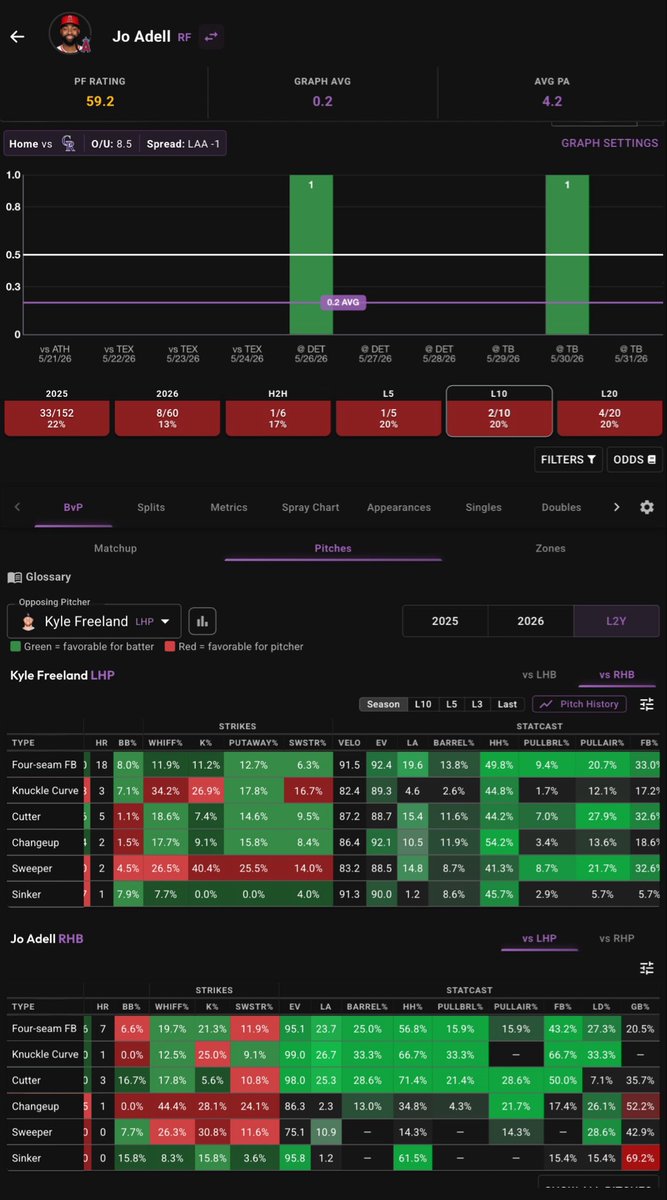Image resolution: width=667 pixels, height=1200 pixels.
Task: Select the 5/30/26 @ TB green bar
Action: coord(567,254)
